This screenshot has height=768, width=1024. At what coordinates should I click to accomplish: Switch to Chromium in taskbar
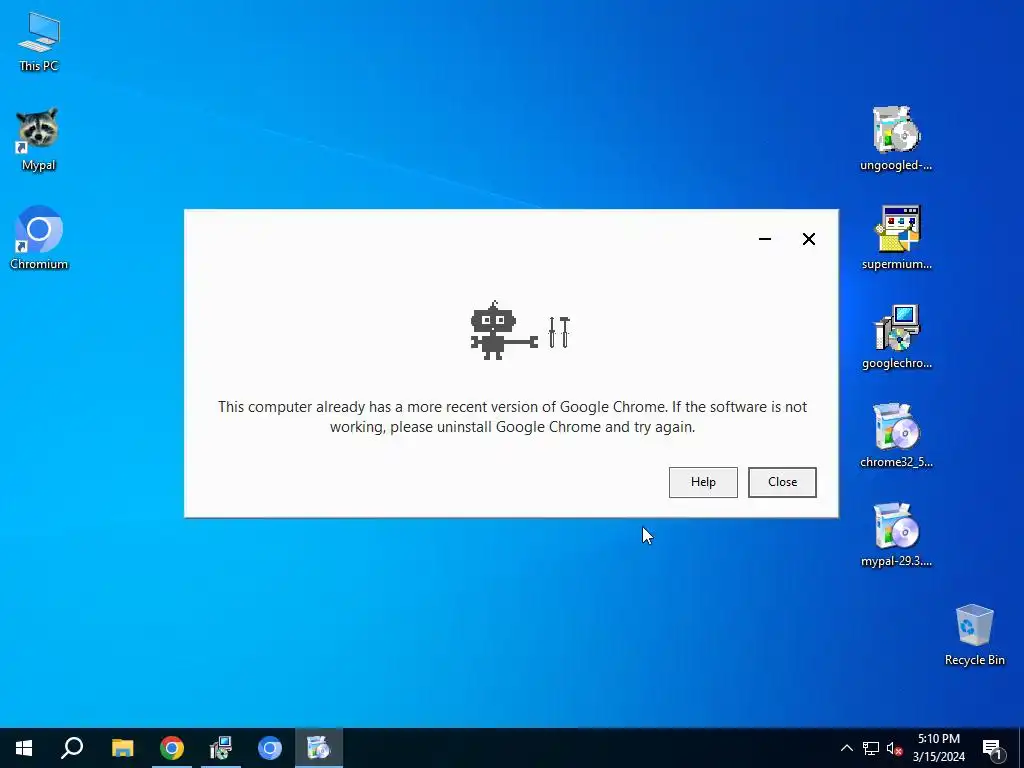tap(270, 748)
